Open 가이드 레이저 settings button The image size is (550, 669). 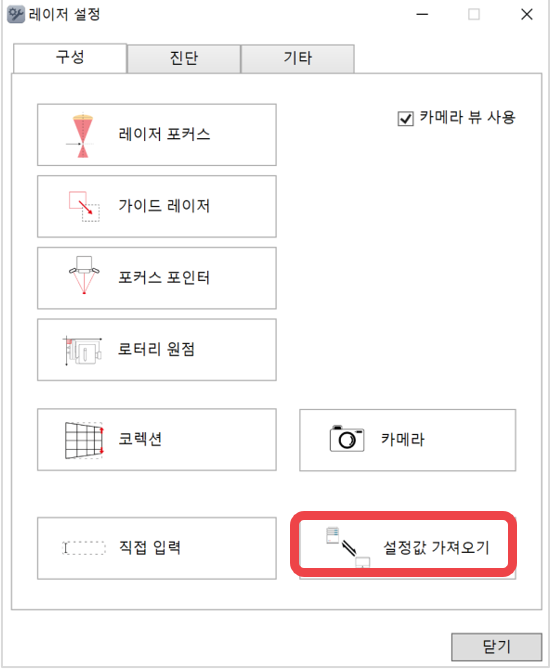(x=157, y=207)
